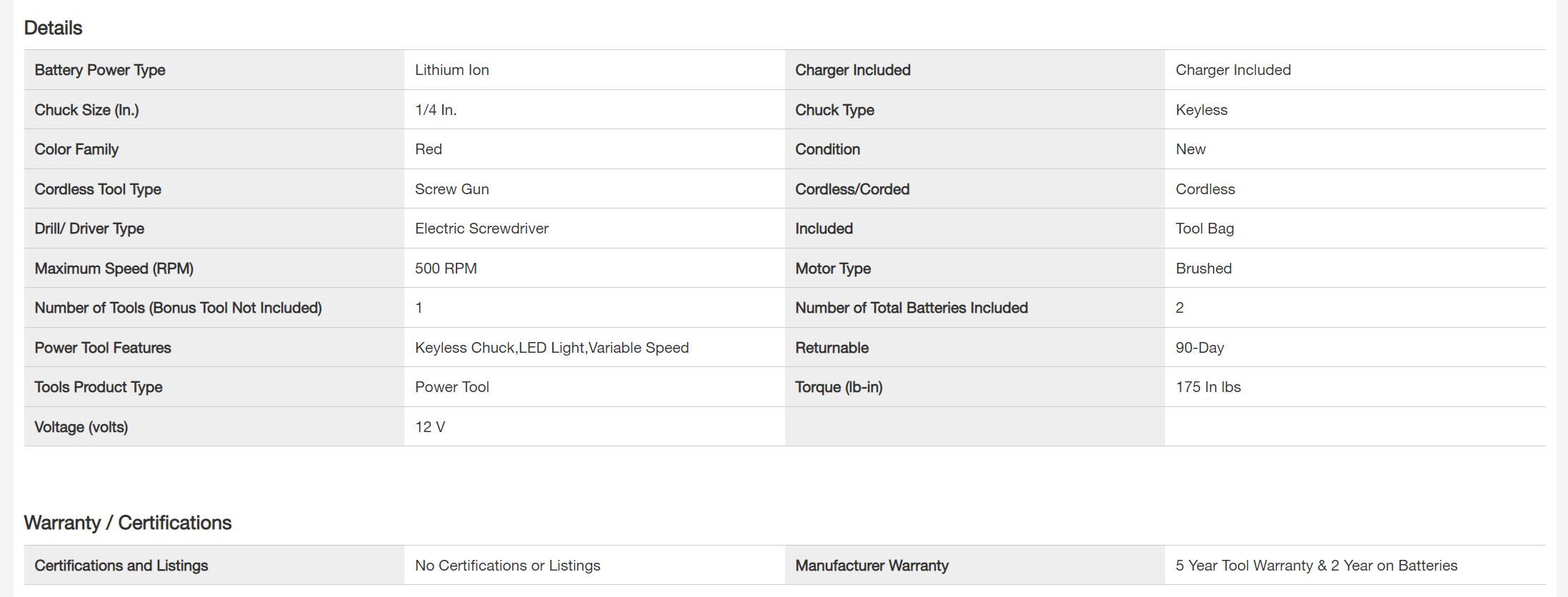1568x597 pixels.
Task: Select the Tool Bag value
Action: [x=1204, y=229]
